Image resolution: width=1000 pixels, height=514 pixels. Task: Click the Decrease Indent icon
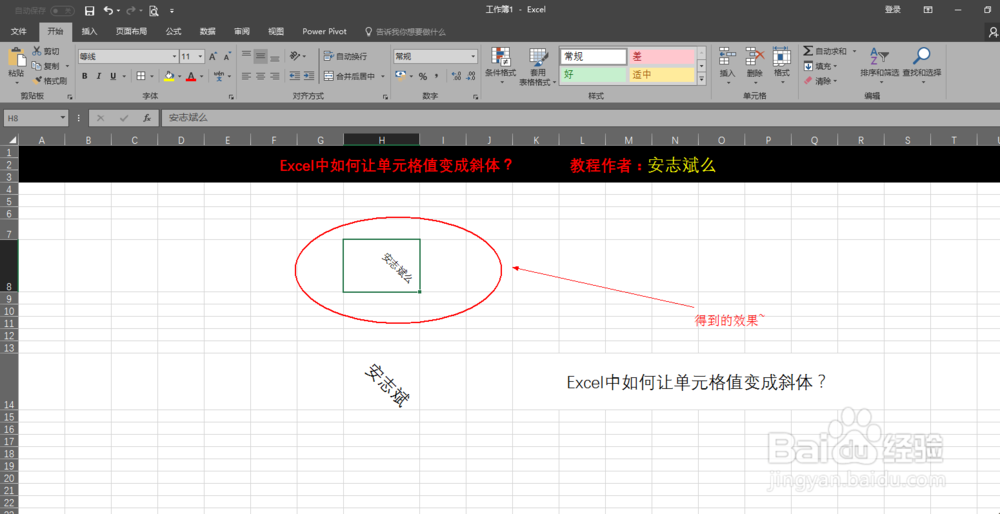point(295,76)
